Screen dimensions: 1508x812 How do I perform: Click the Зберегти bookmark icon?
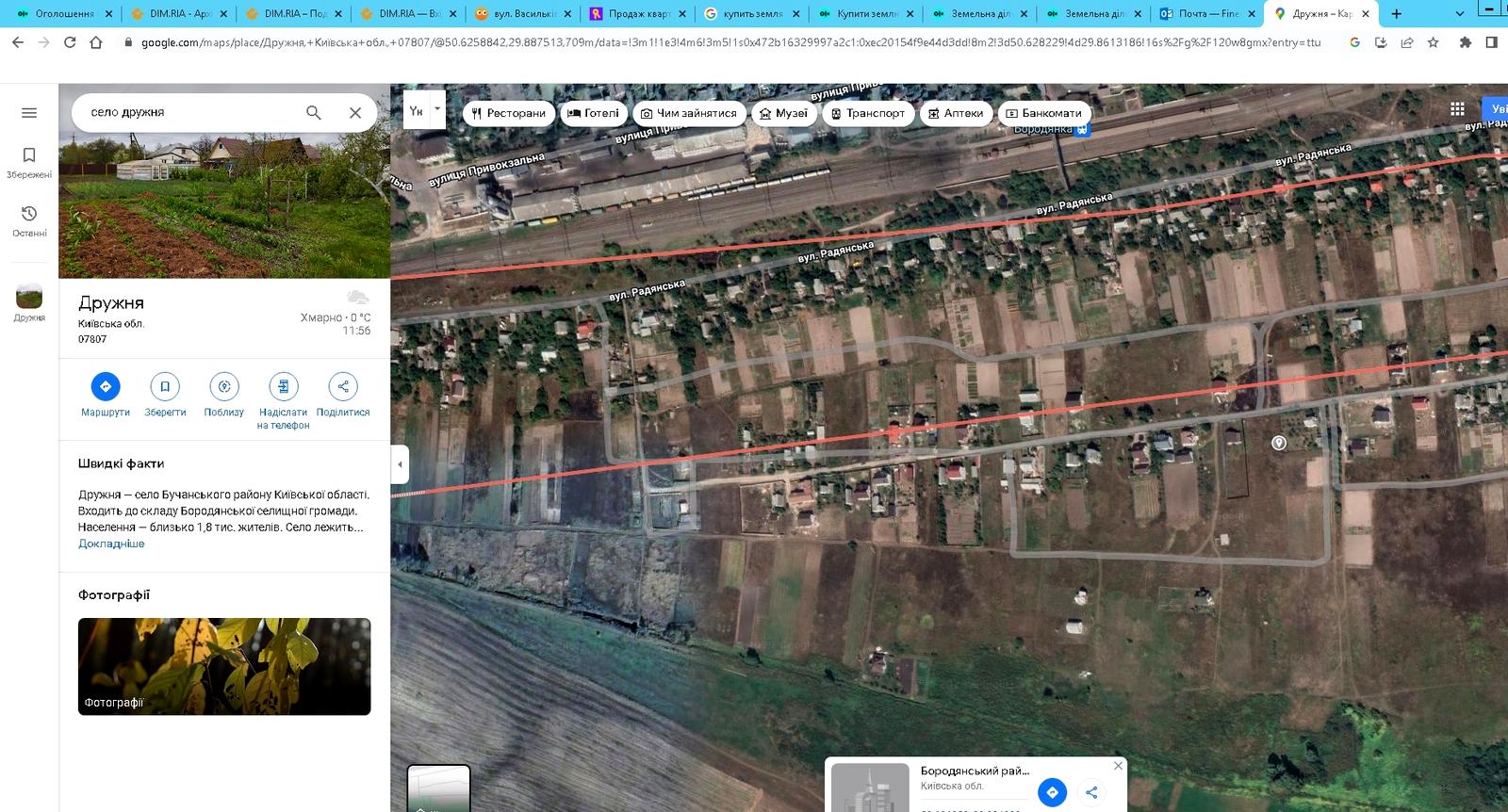pos(165,387)
